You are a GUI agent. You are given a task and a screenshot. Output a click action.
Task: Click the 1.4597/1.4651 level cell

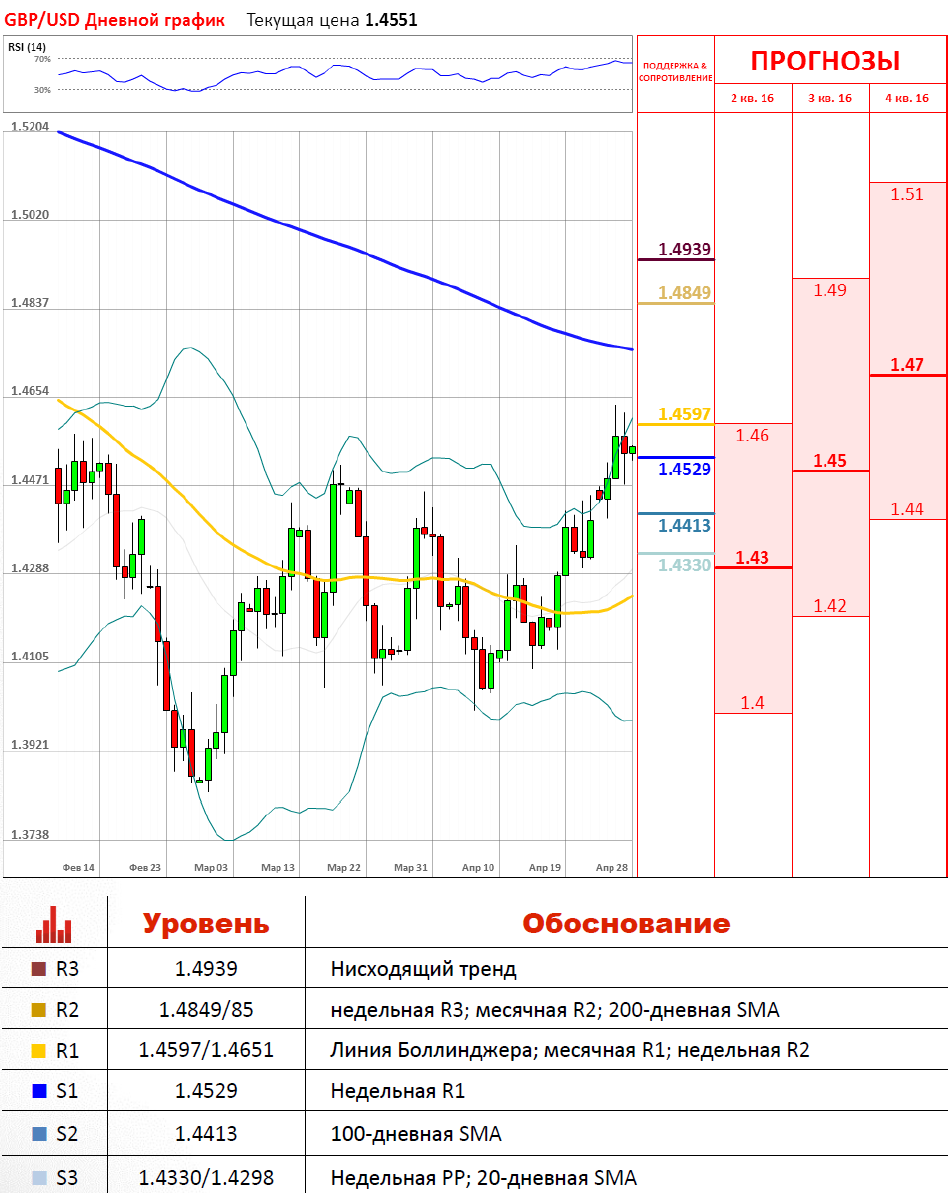[206, 1051]
